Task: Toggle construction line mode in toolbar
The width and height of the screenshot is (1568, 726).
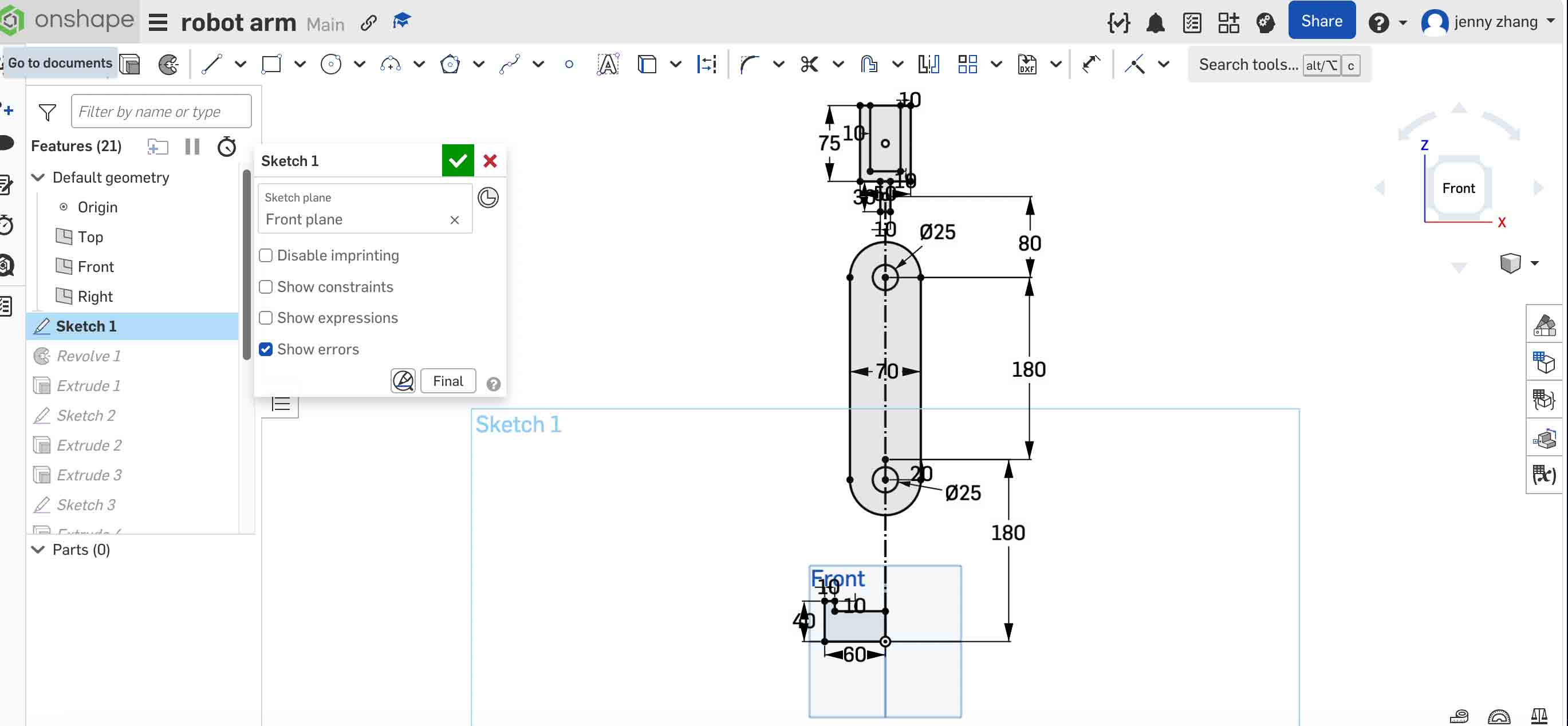Action: 1134,64
